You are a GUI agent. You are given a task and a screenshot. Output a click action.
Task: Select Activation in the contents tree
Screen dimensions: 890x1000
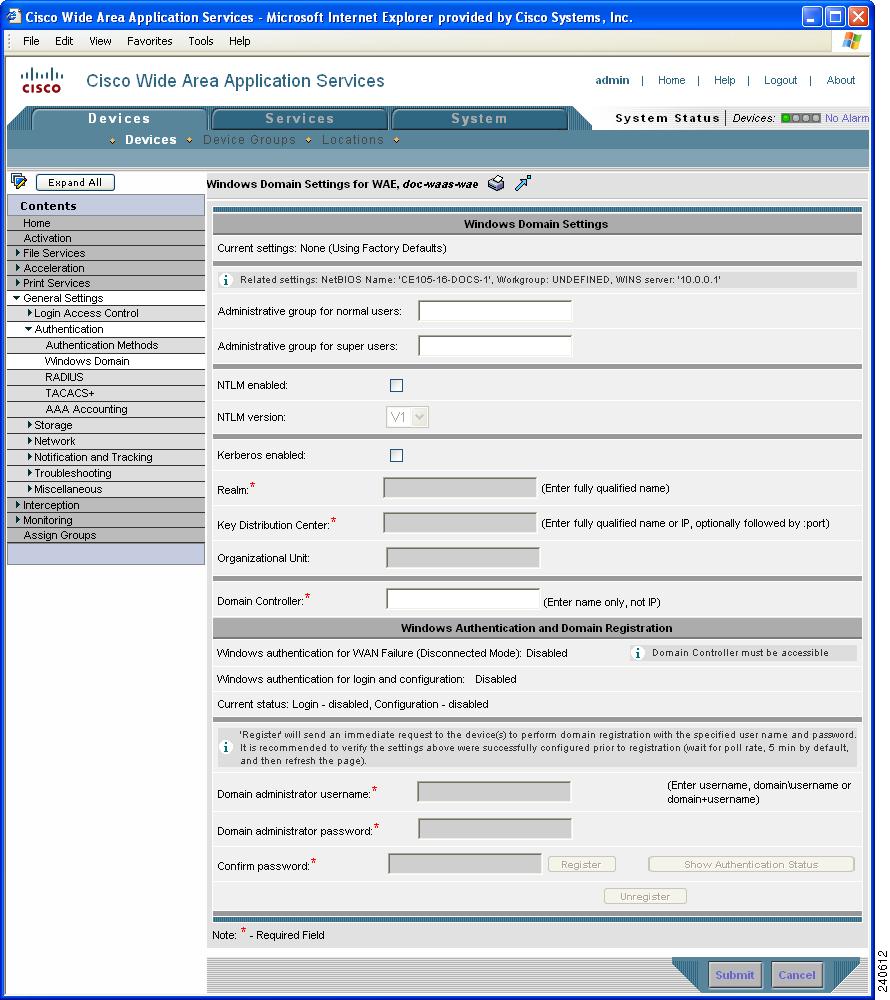pos(47,238)
